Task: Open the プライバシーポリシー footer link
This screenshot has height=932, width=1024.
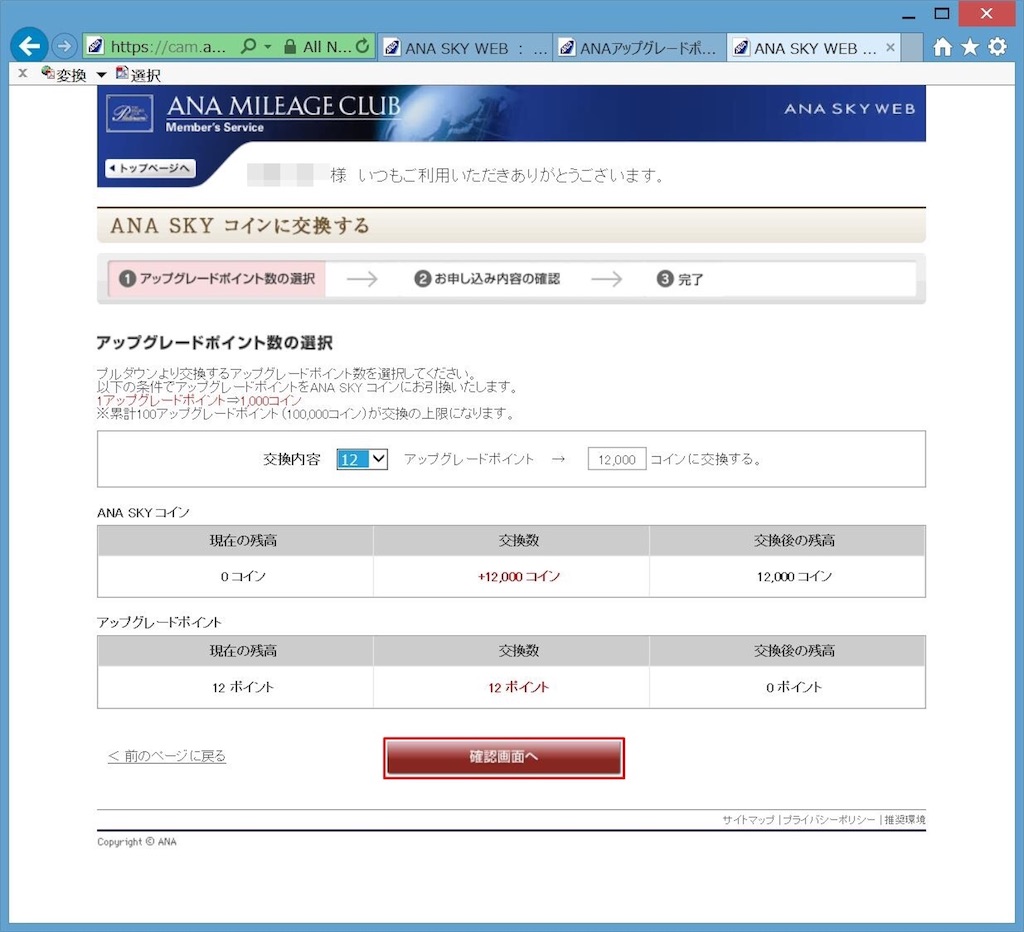Action: point(828,820)
